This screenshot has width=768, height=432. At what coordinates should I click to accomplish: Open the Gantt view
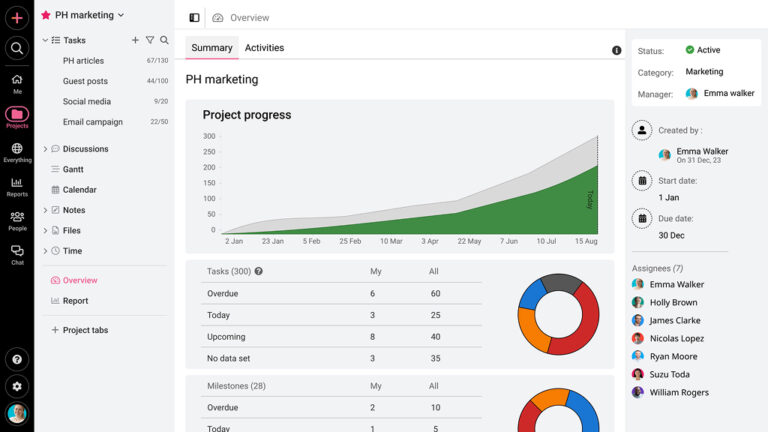pyautogui.click(x=73, y=170)
